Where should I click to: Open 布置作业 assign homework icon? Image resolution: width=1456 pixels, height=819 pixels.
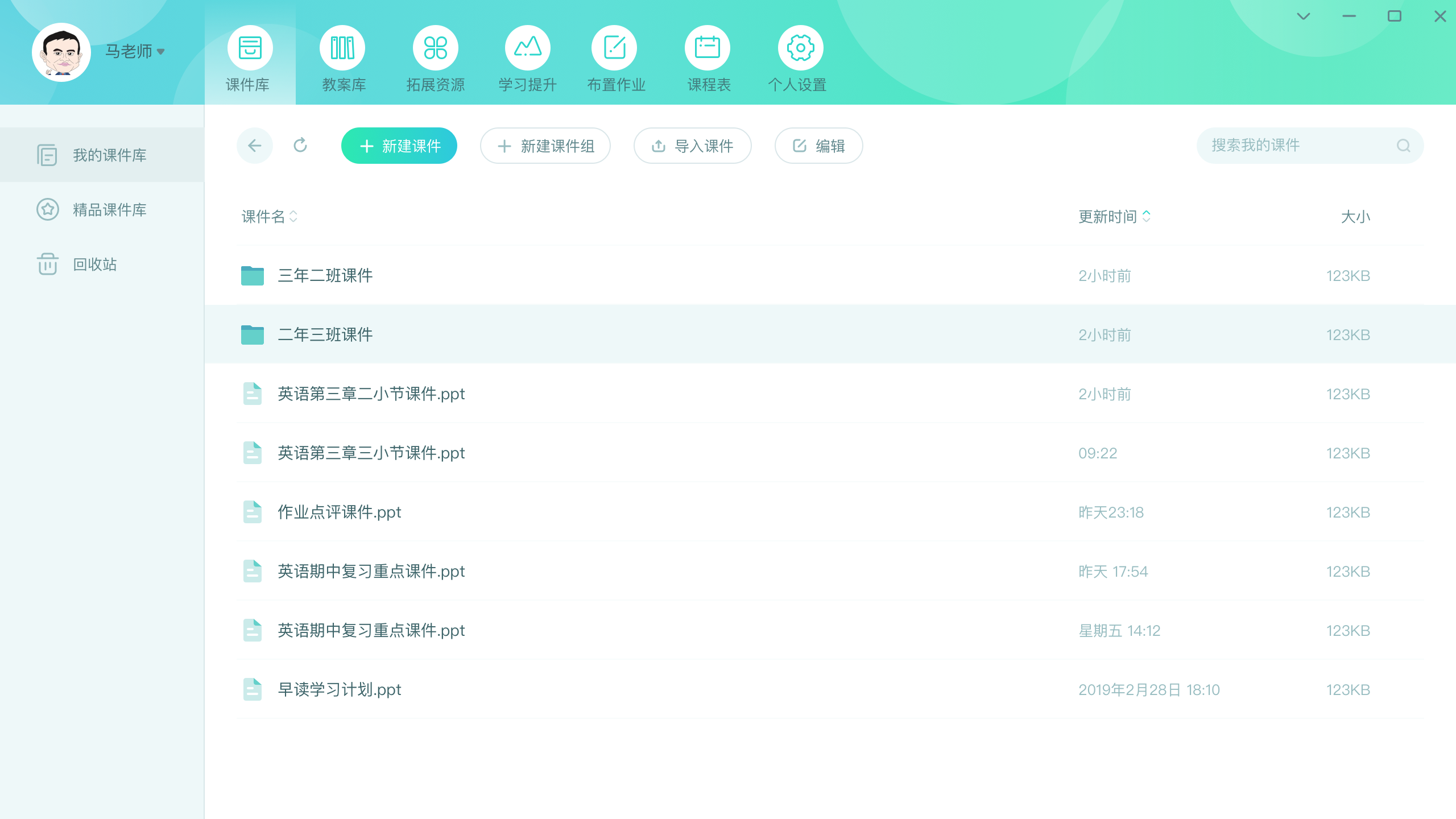click(614, 48)
